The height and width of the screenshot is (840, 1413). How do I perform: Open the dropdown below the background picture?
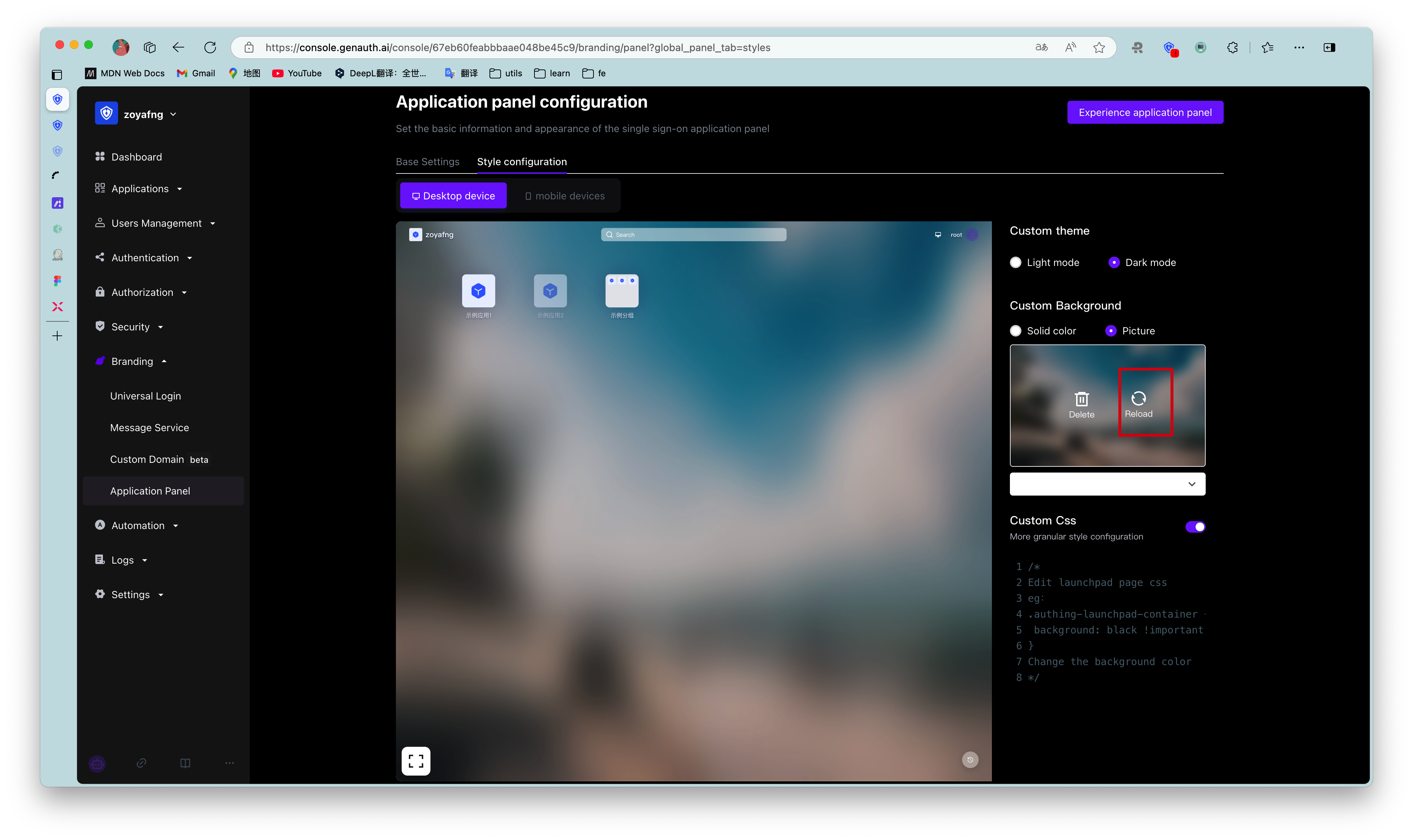(1107, 484)
